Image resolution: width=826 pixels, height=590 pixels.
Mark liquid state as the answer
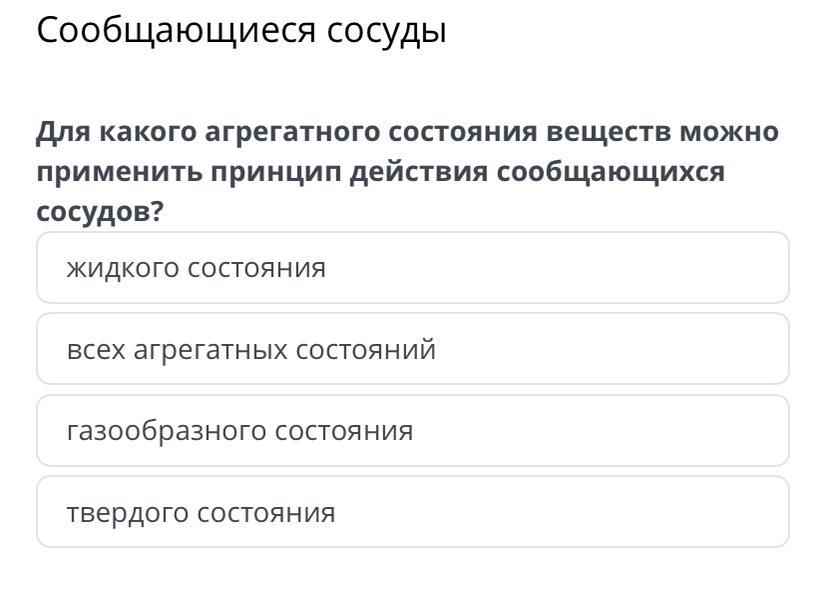click(x=412, y=268)
